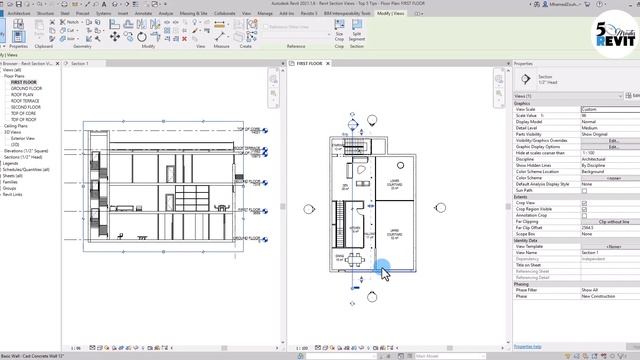
Task: Open the Collaborate ribbon tab
Action: pyautogui.click(x=225, y=13)
